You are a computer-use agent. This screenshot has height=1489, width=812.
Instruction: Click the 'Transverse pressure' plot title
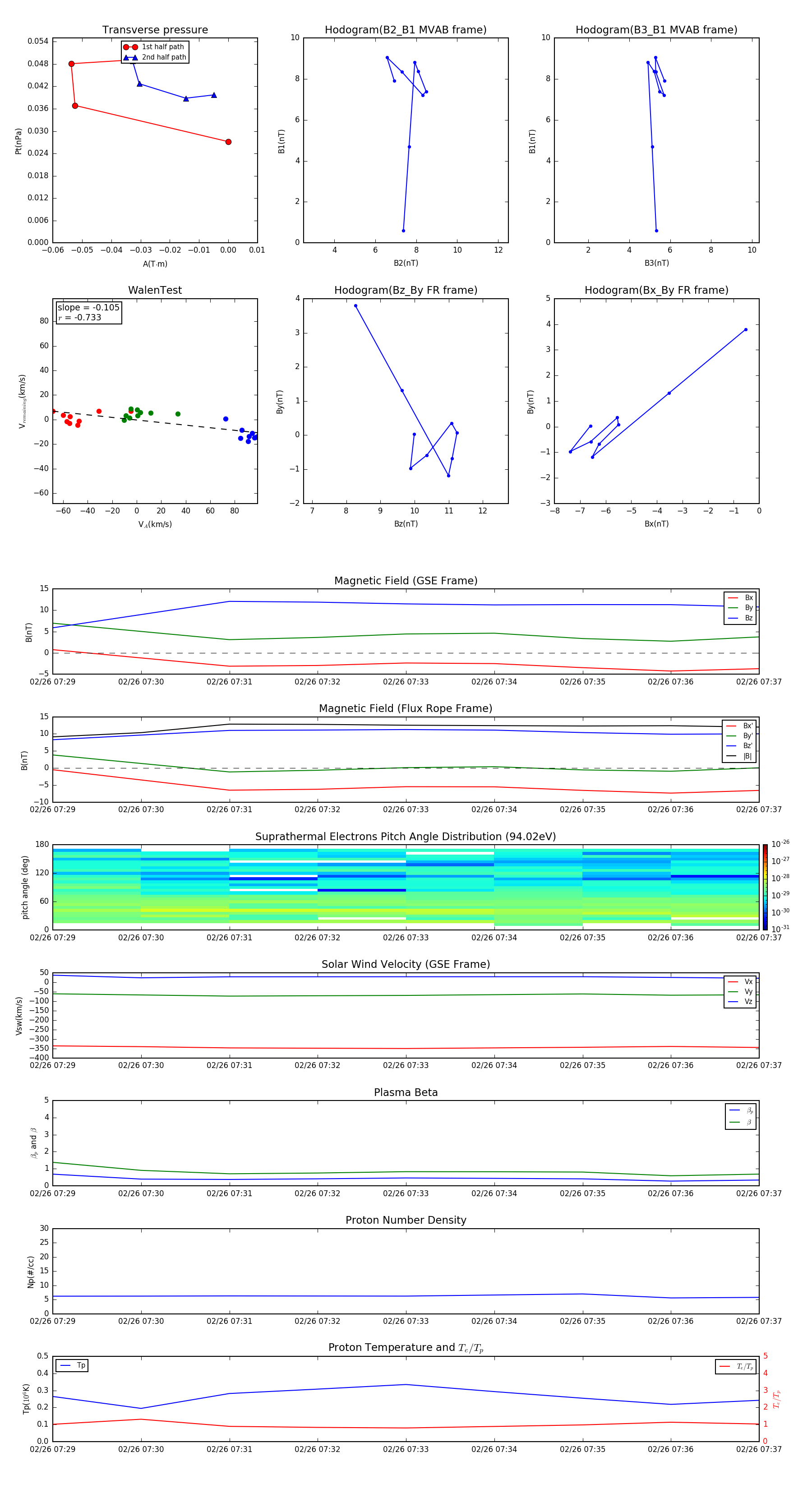[x=155, y=29]
